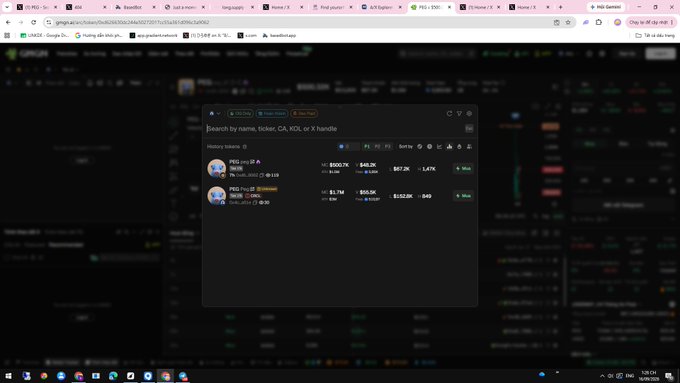This screenshot has height=383, width=680.
Task: Reload the page with Chrome reload icon
Action: click(33, 22)
